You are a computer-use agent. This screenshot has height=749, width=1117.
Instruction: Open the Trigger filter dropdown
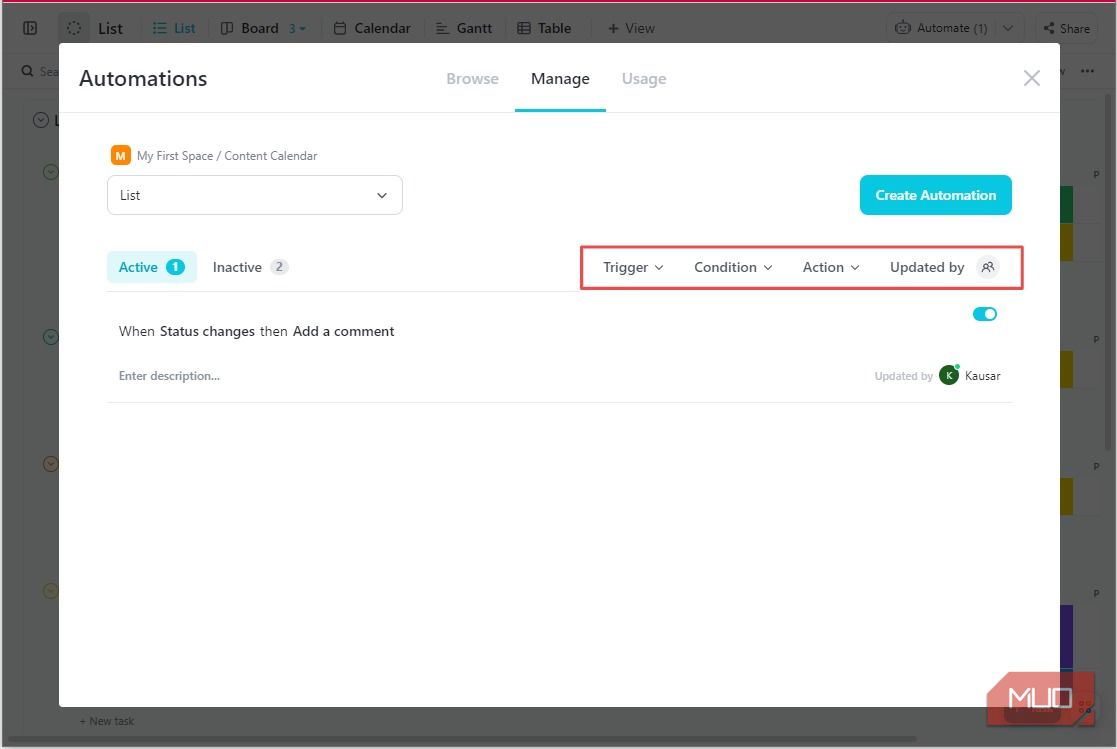[x=631, y=267]
